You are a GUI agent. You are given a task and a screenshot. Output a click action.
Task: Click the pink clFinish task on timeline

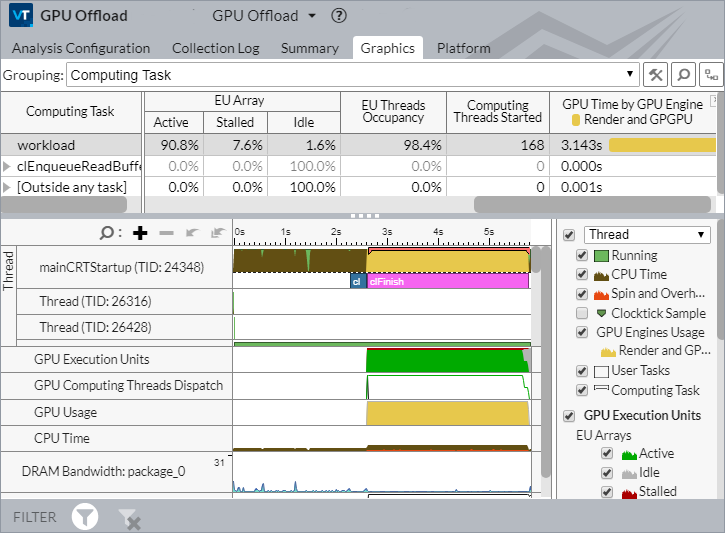click(446, 282)
